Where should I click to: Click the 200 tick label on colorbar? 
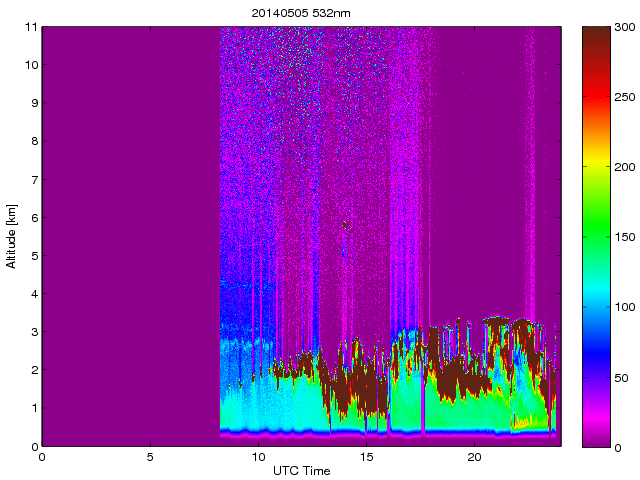[625, 167]
